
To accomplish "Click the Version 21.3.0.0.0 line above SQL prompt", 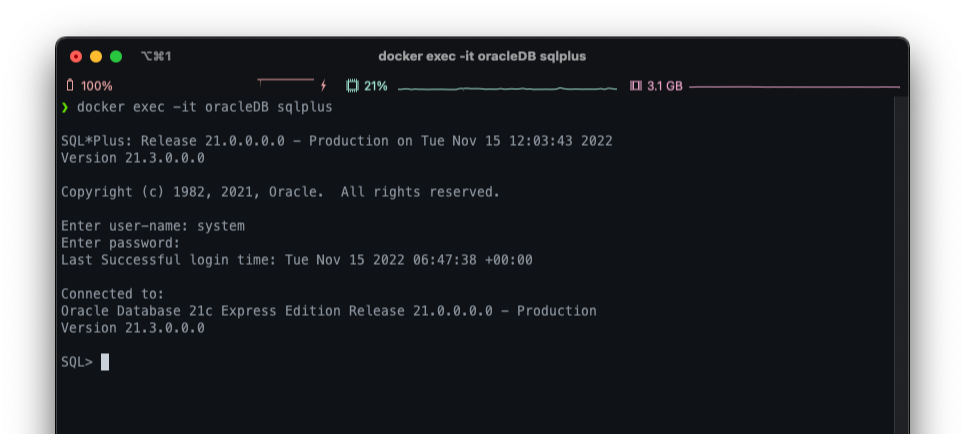I will click(133, 328).
